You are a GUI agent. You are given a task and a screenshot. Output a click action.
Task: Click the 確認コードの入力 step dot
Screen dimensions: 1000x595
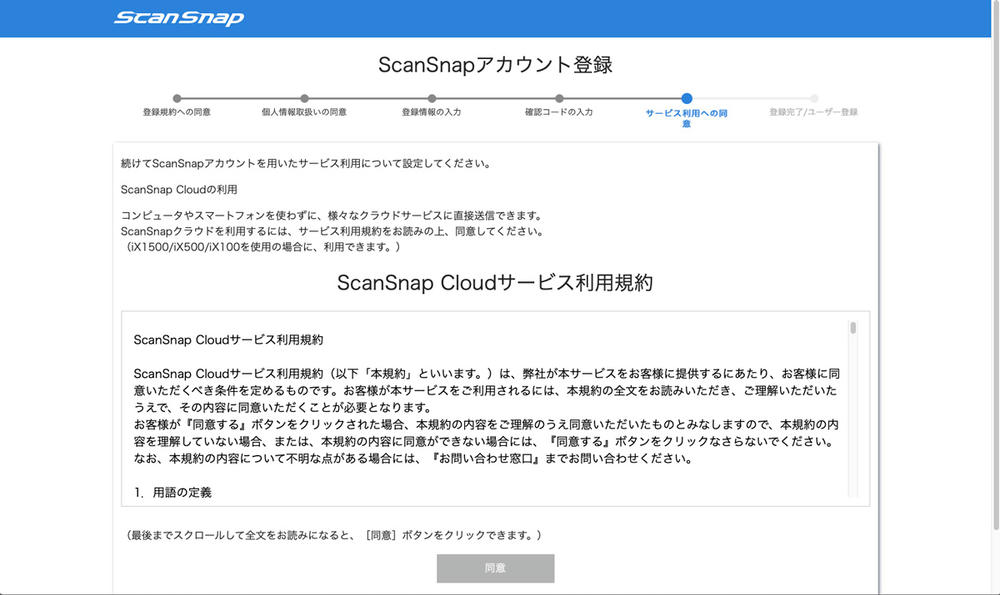559,98
